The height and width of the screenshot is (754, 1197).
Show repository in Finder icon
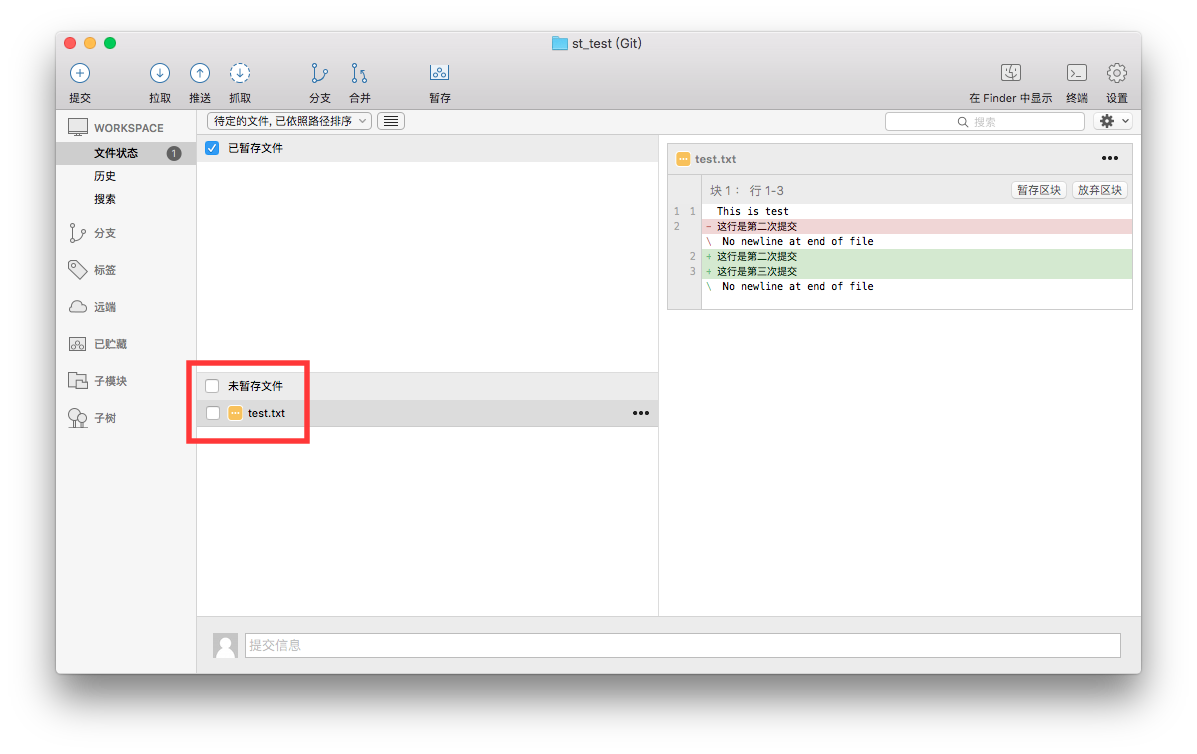click(x=1011, y=73)
